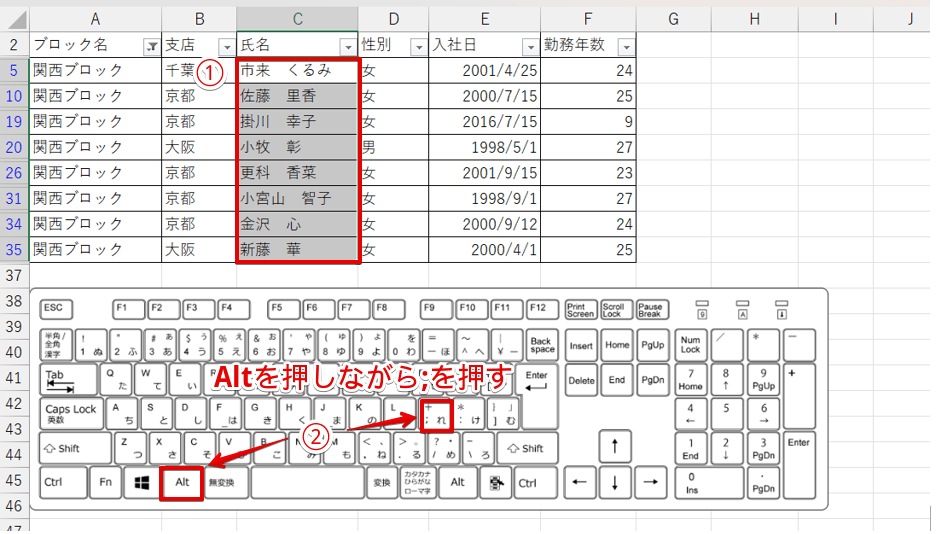Click the left Alt key highlighted in red
The width and height of the screenshot is (938, 534).
(182, 482)
